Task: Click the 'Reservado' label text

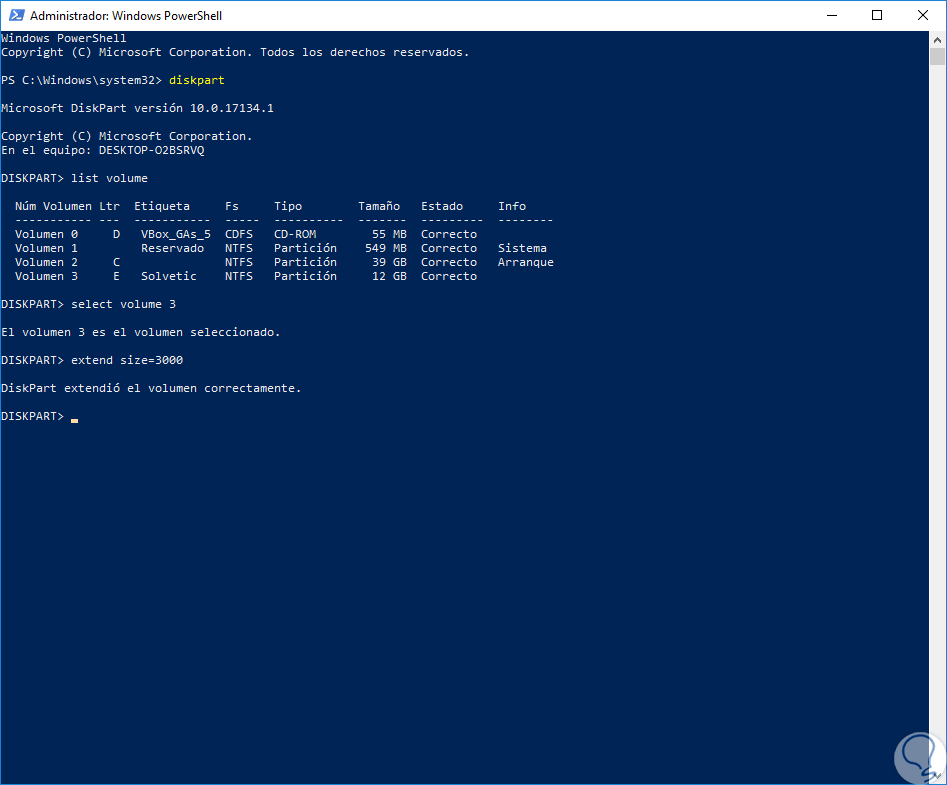Action: 173,248
